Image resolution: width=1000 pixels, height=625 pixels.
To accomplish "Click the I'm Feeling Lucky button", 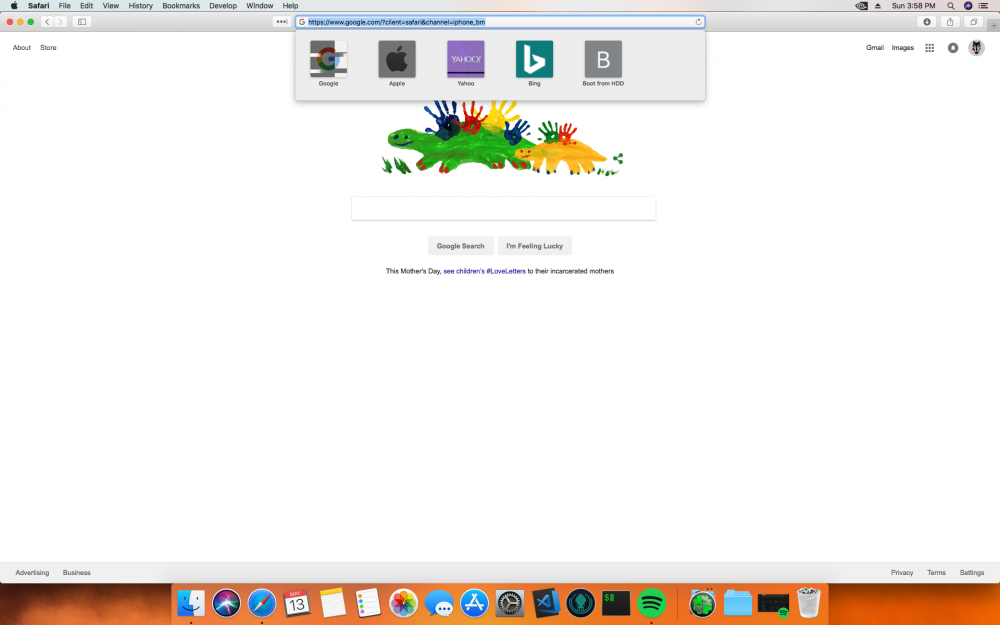I will click(534, 246).
